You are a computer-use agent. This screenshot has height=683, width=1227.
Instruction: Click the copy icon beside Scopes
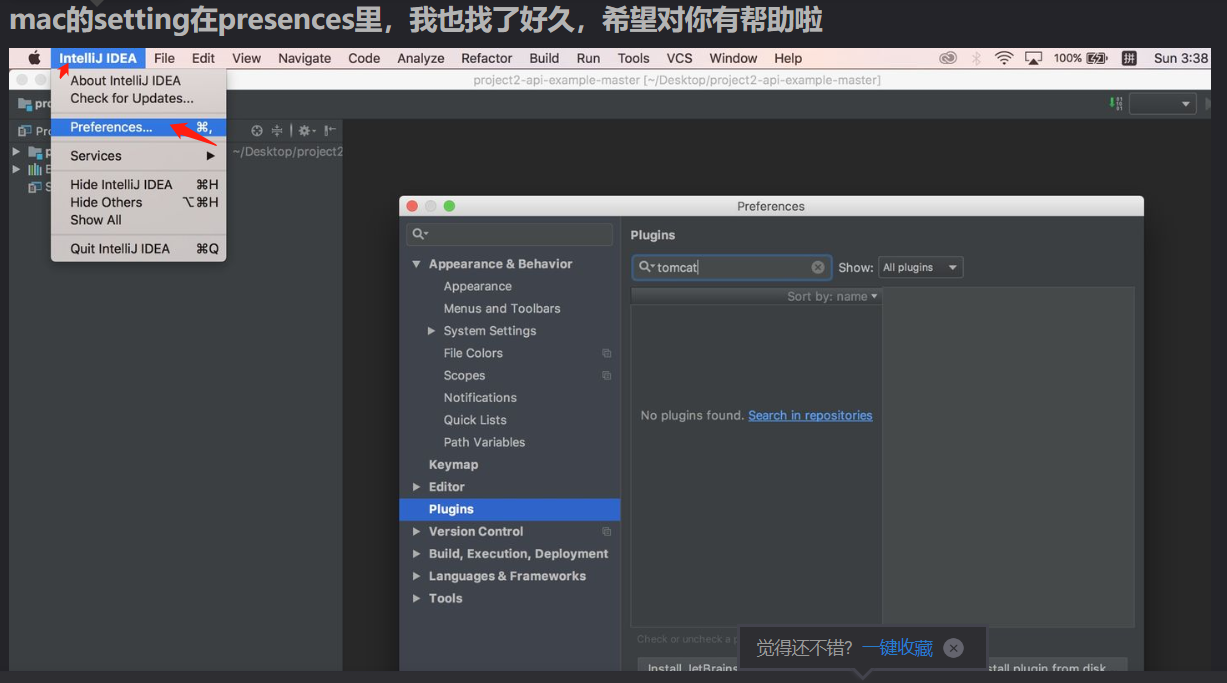(606, 375)
